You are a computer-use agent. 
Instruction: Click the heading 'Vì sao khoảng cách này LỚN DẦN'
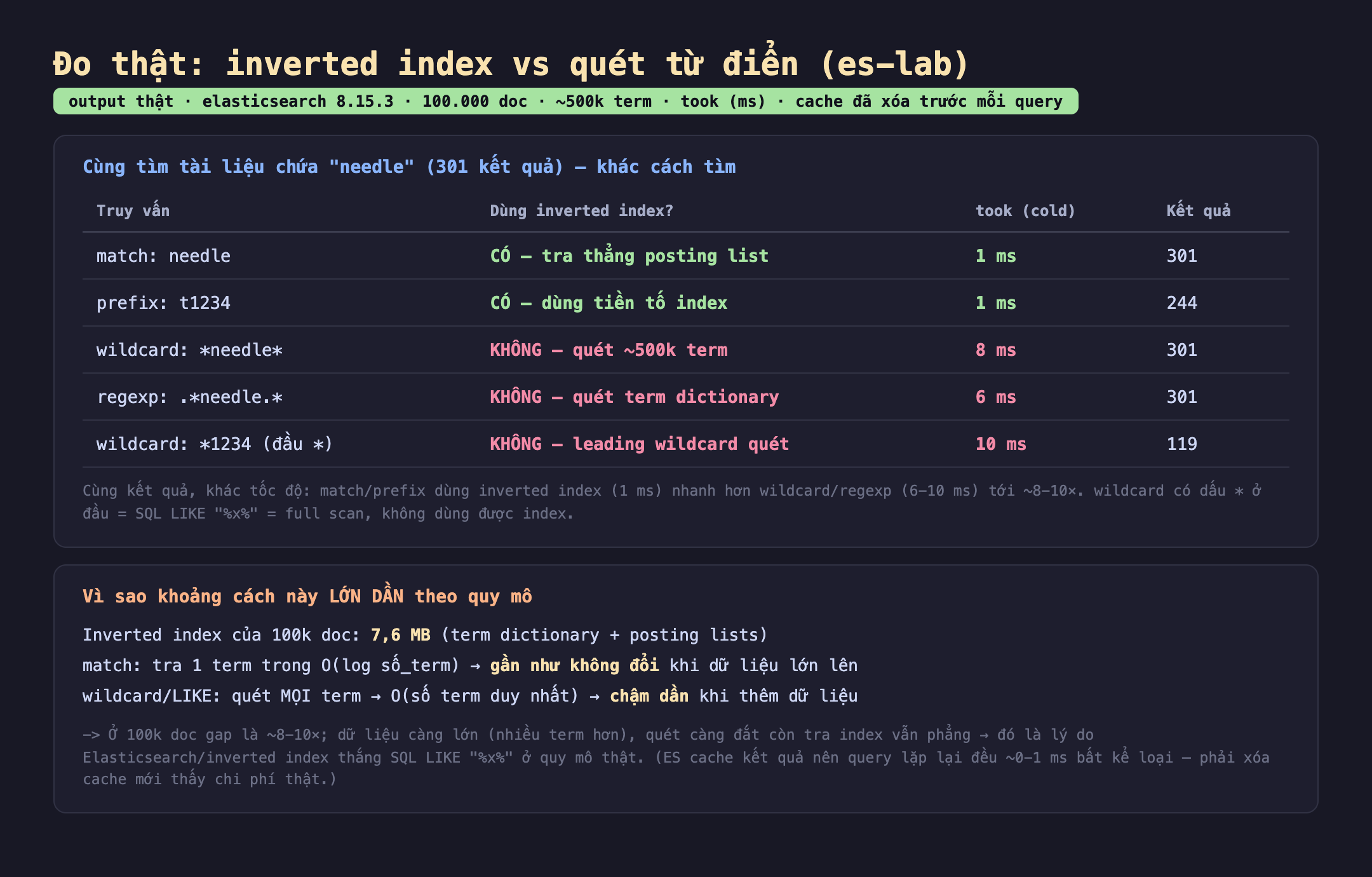[307, 596]
